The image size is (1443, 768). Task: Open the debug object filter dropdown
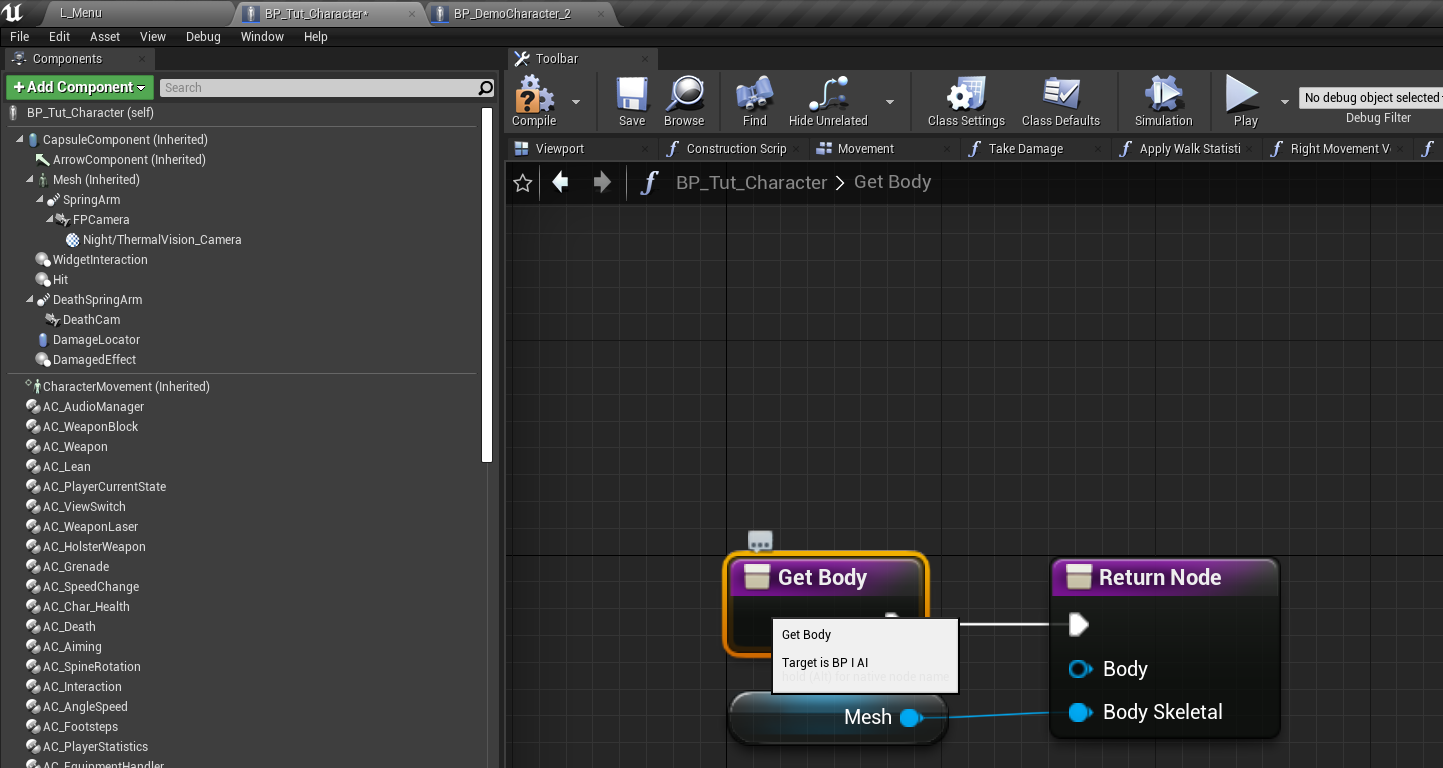[1371, 98]
